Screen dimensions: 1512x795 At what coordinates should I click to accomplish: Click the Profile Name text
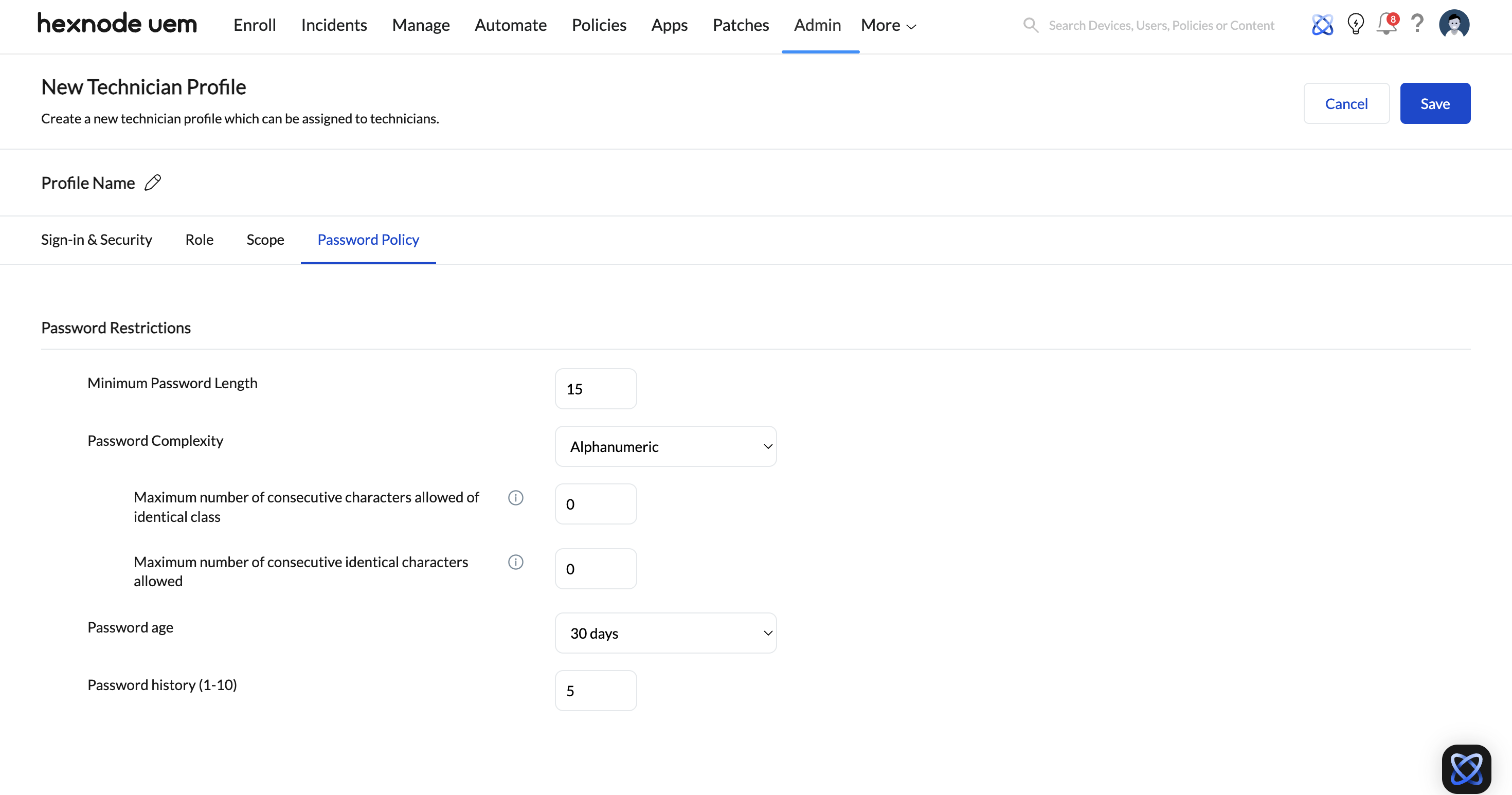88,183
